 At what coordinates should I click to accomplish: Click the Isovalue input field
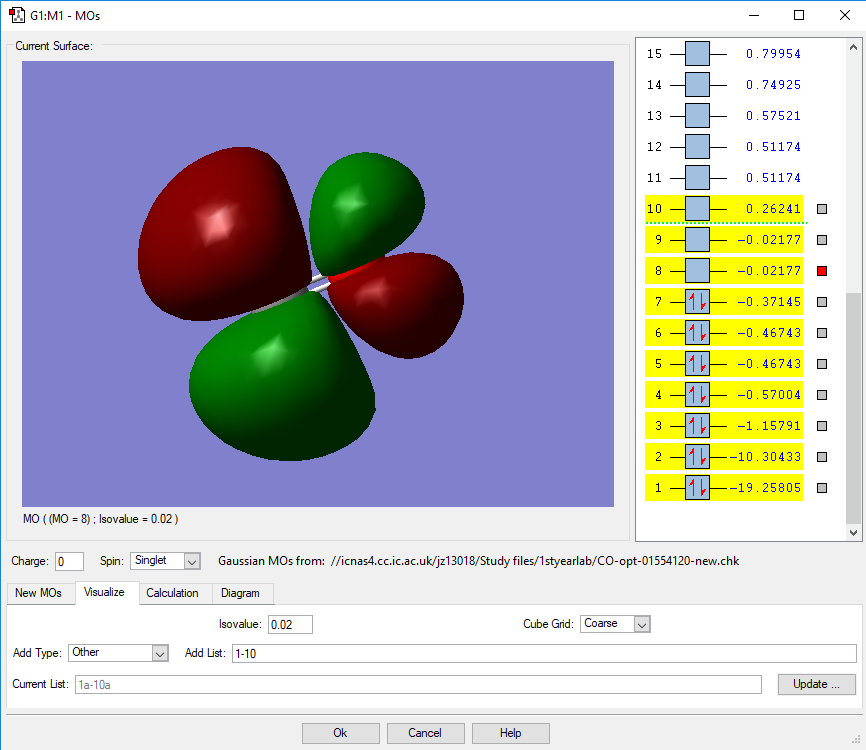pyautogui.click(x=290, y=624)
